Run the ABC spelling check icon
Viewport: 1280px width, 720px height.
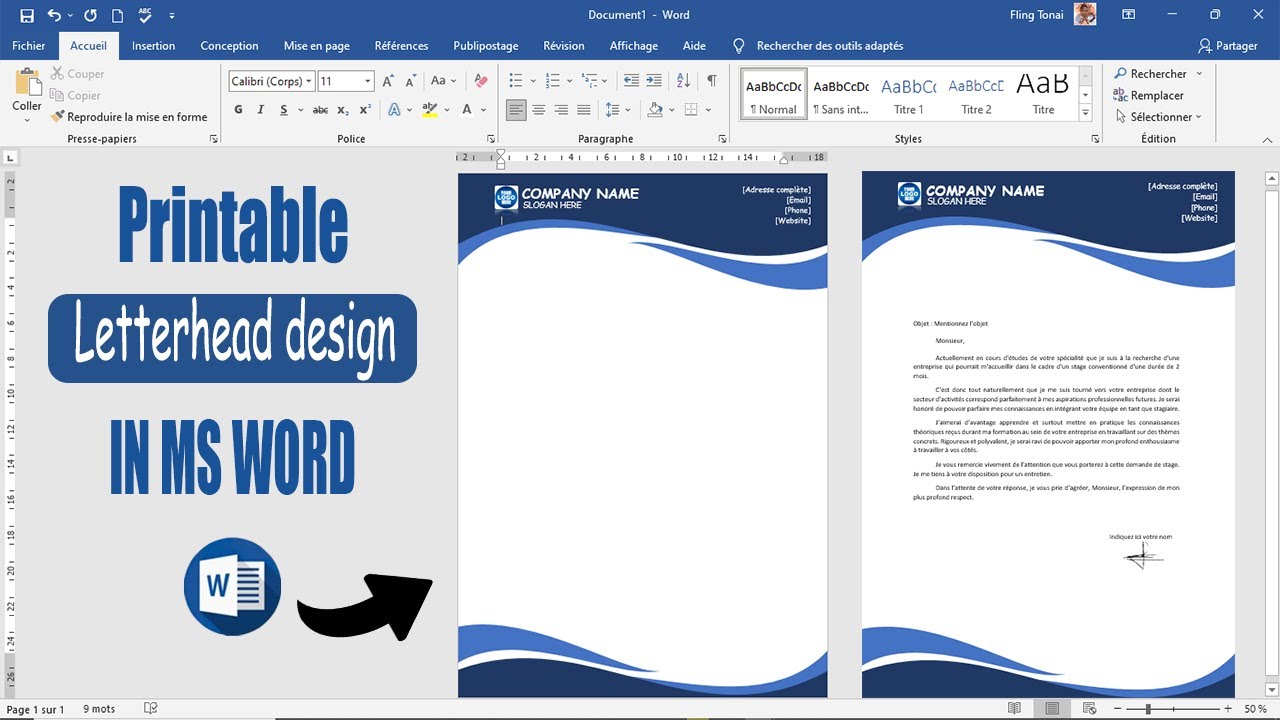(x=146, y=15)
